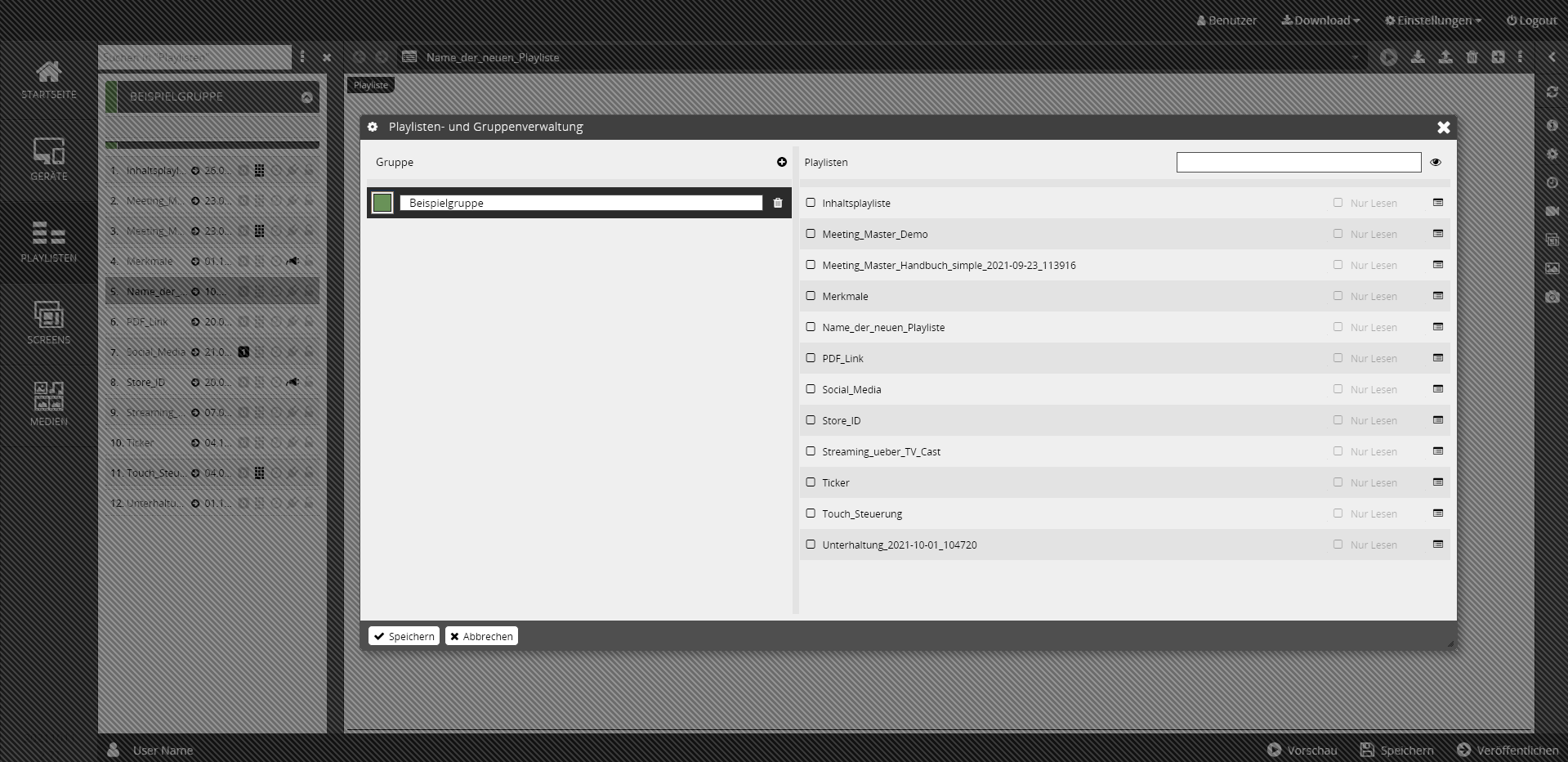Image resolution: width=1568 pixels, height=762 pixels.
Task: Open the Benutzer menu item
Action: [x=1226, y=20]
